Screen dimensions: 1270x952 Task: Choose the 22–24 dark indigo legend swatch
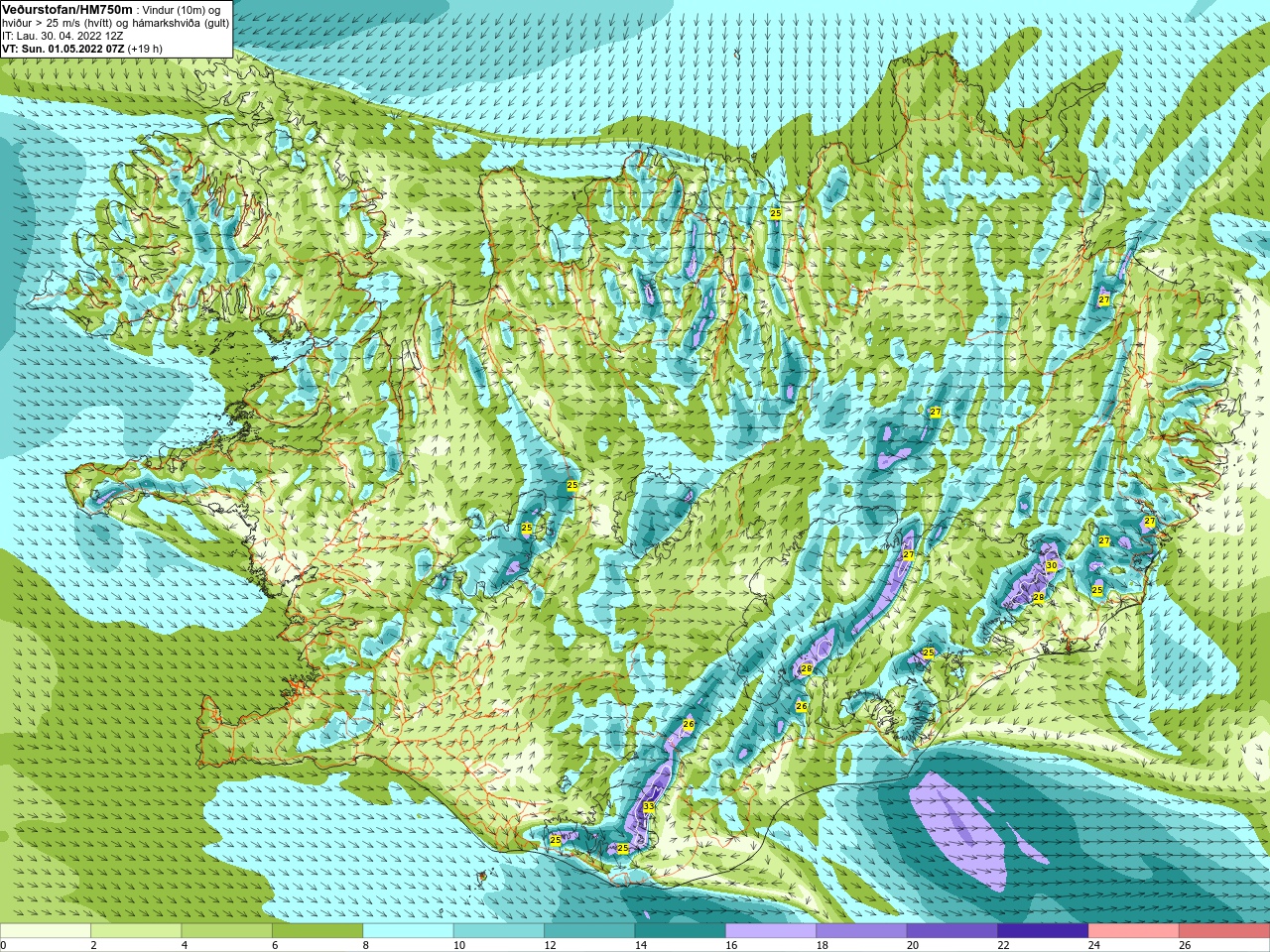[x=1044, y=931]
